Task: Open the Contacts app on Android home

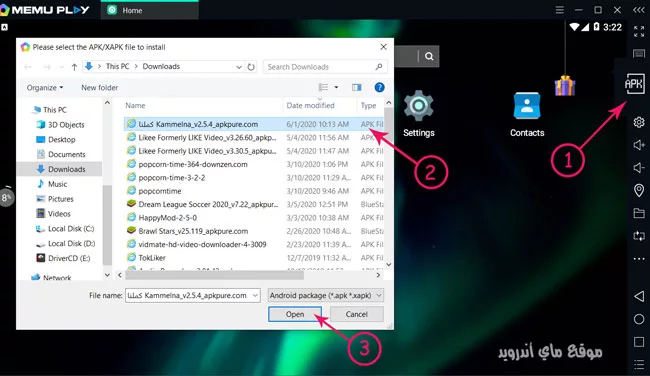Action: [527, 115]
